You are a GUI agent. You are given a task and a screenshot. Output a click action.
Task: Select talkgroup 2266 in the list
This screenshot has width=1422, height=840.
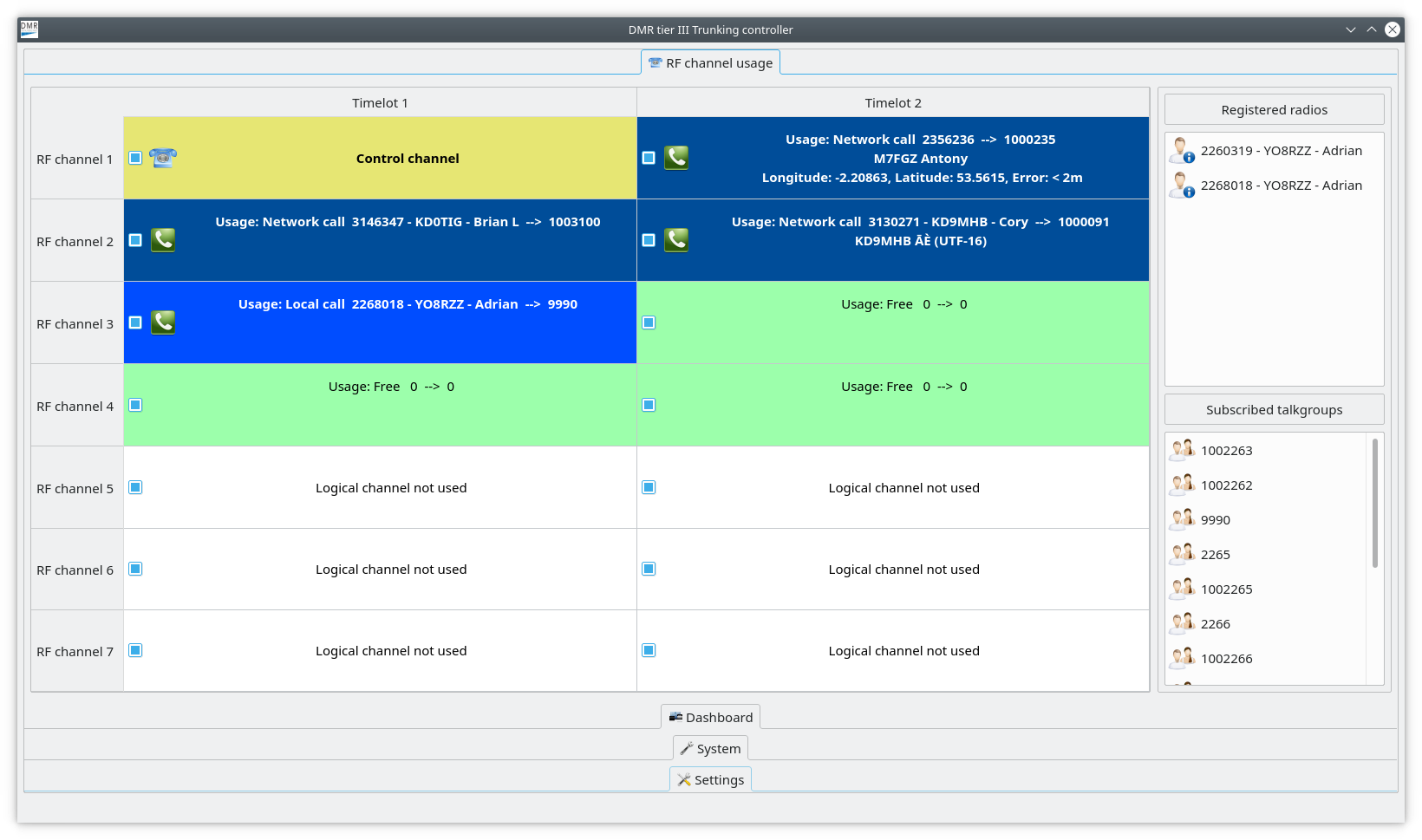pos(1266,623)
